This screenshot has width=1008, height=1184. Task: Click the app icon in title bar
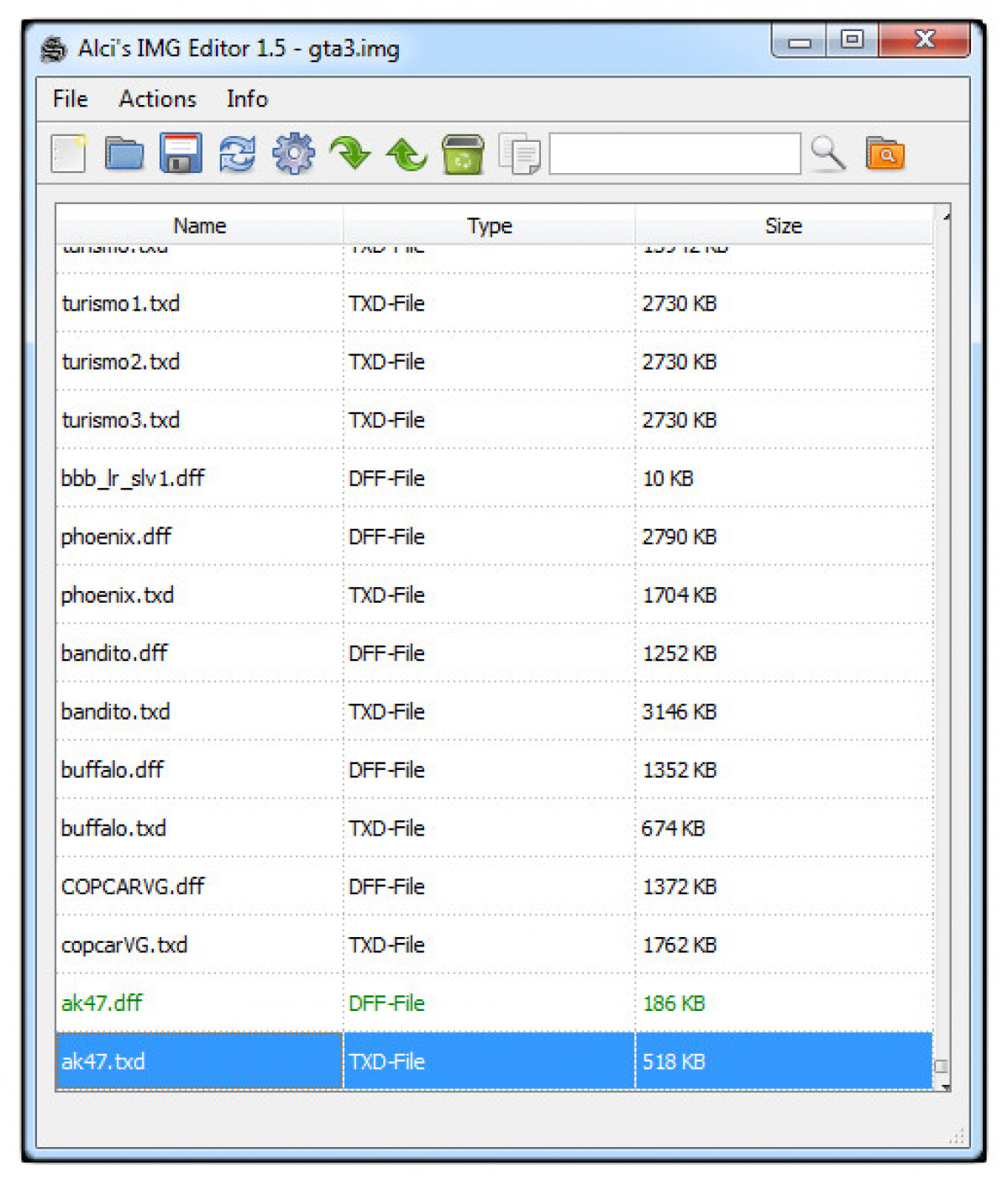point(54,50)
